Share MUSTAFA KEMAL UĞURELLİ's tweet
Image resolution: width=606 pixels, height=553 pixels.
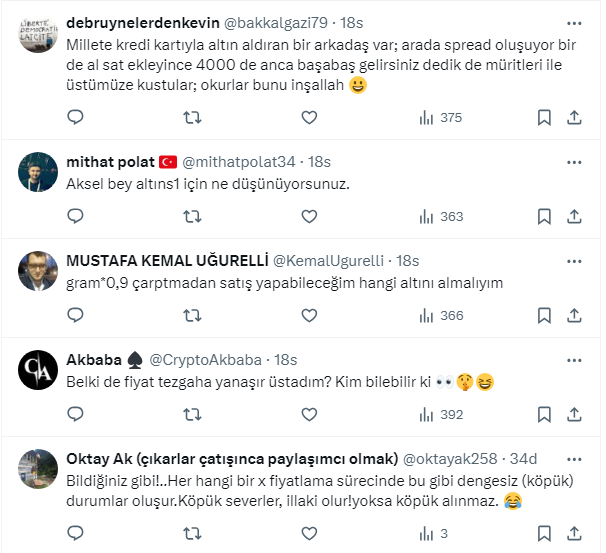click(x=575, y=315)
